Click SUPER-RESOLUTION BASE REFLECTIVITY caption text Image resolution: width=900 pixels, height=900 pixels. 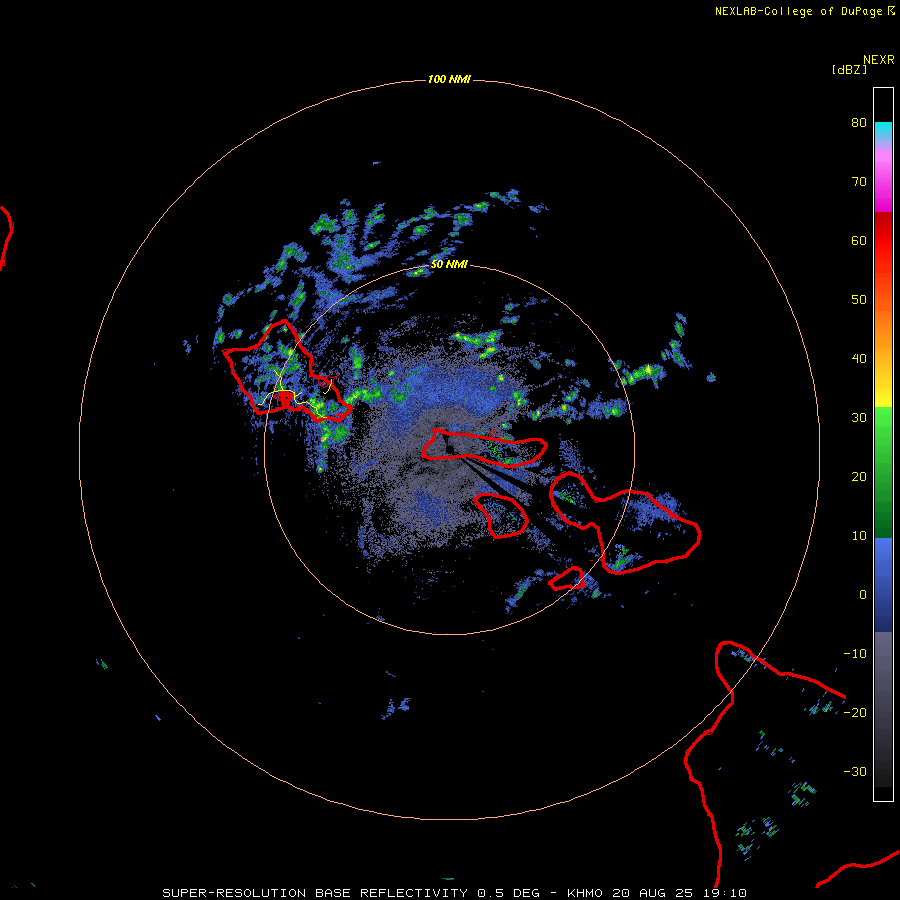[x=315, y=893]
